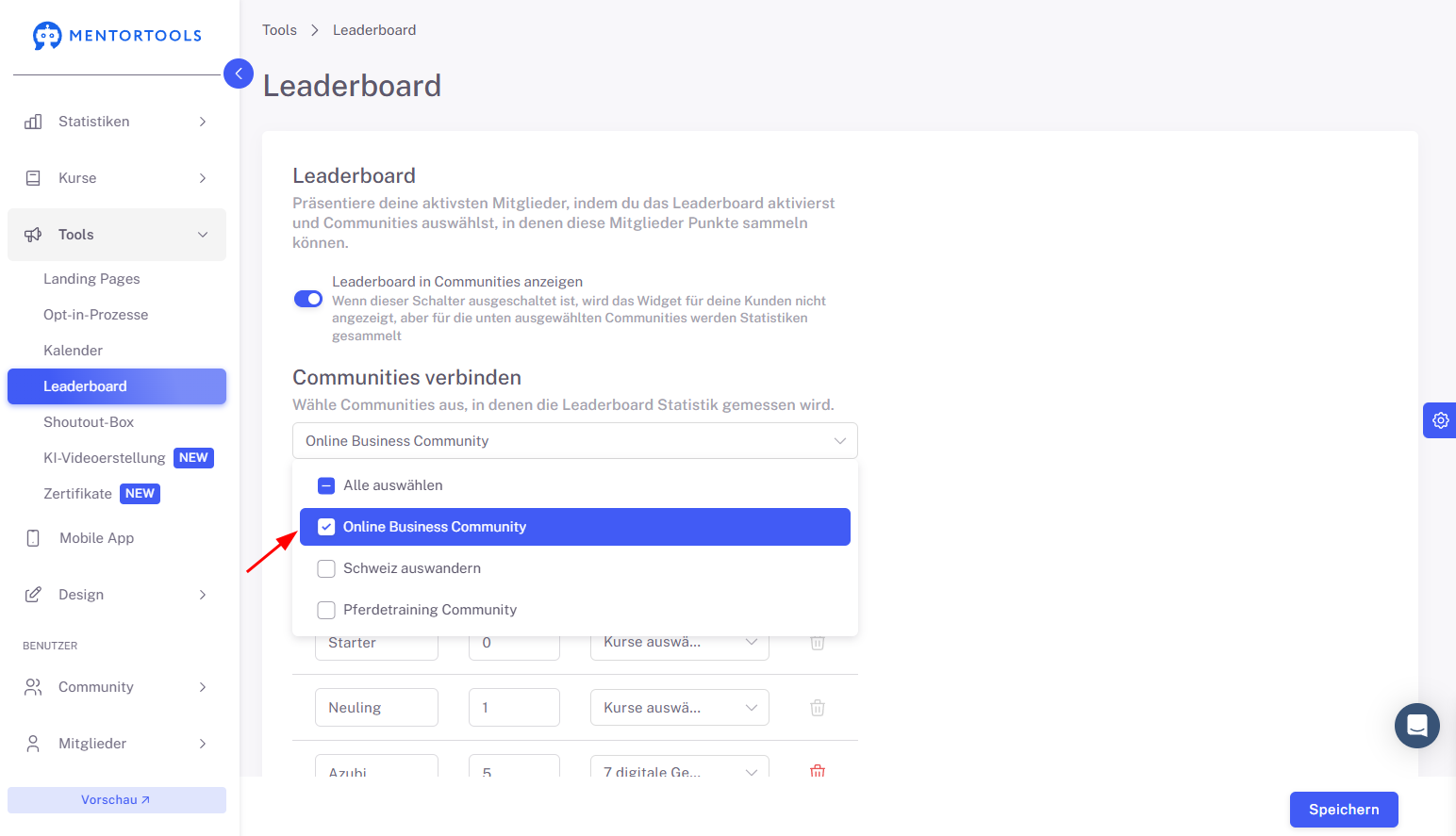Delete the Neuling rank row
This screenshot has height=836, width=1456.
pyautogui.click(x=818, y=708)
